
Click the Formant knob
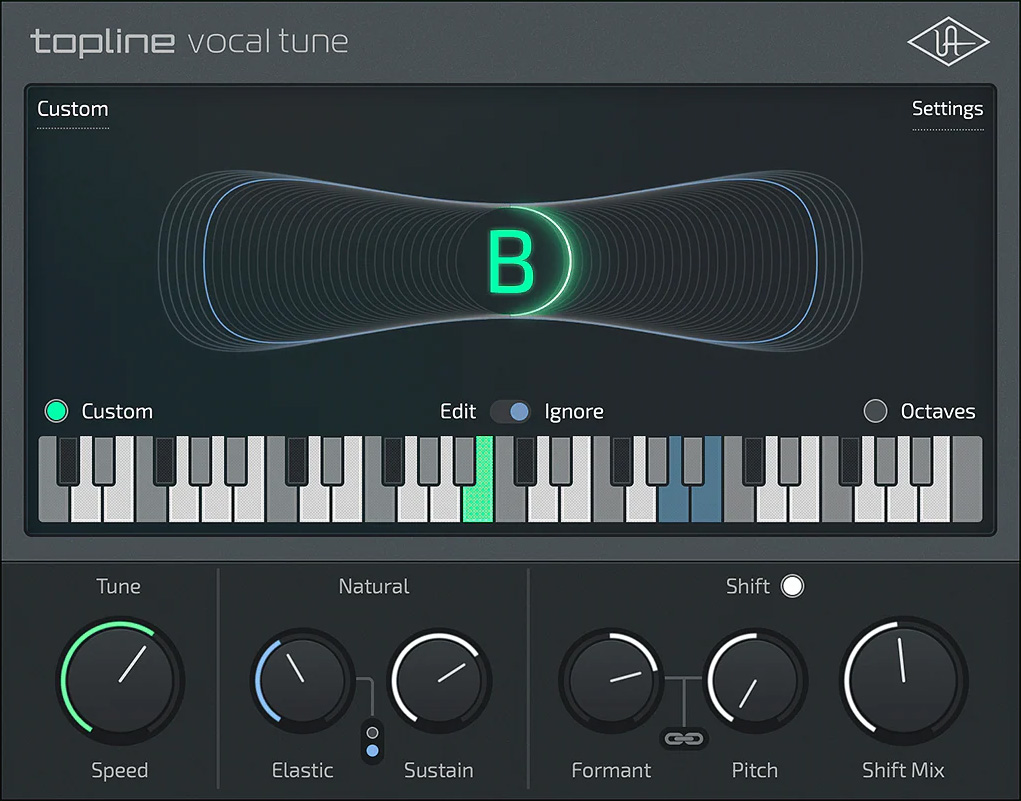pyautogui.click(x=611, y=681)
